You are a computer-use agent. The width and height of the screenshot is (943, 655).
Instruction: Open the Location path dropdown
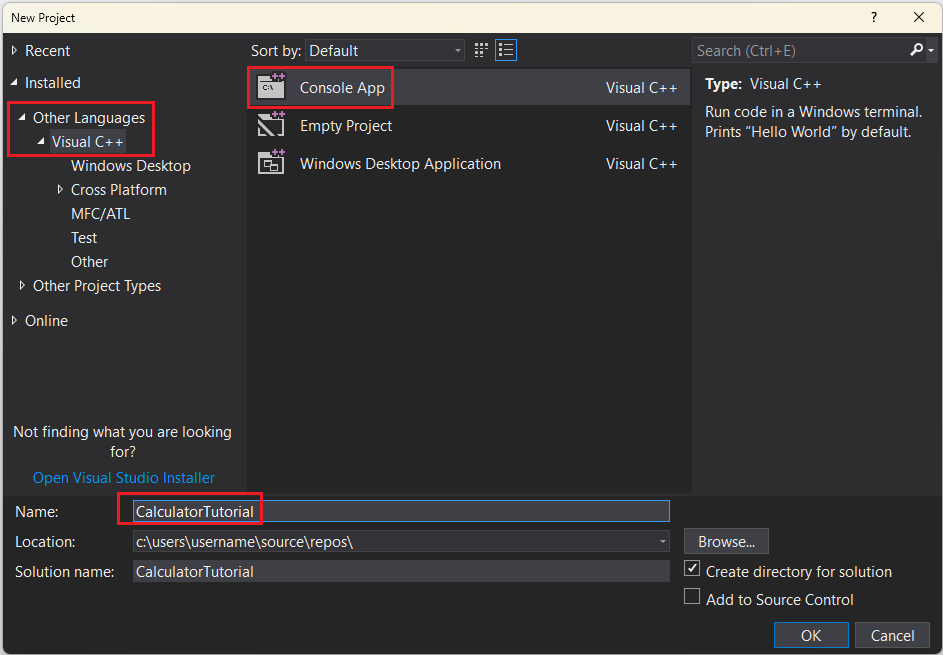point(662,541)
